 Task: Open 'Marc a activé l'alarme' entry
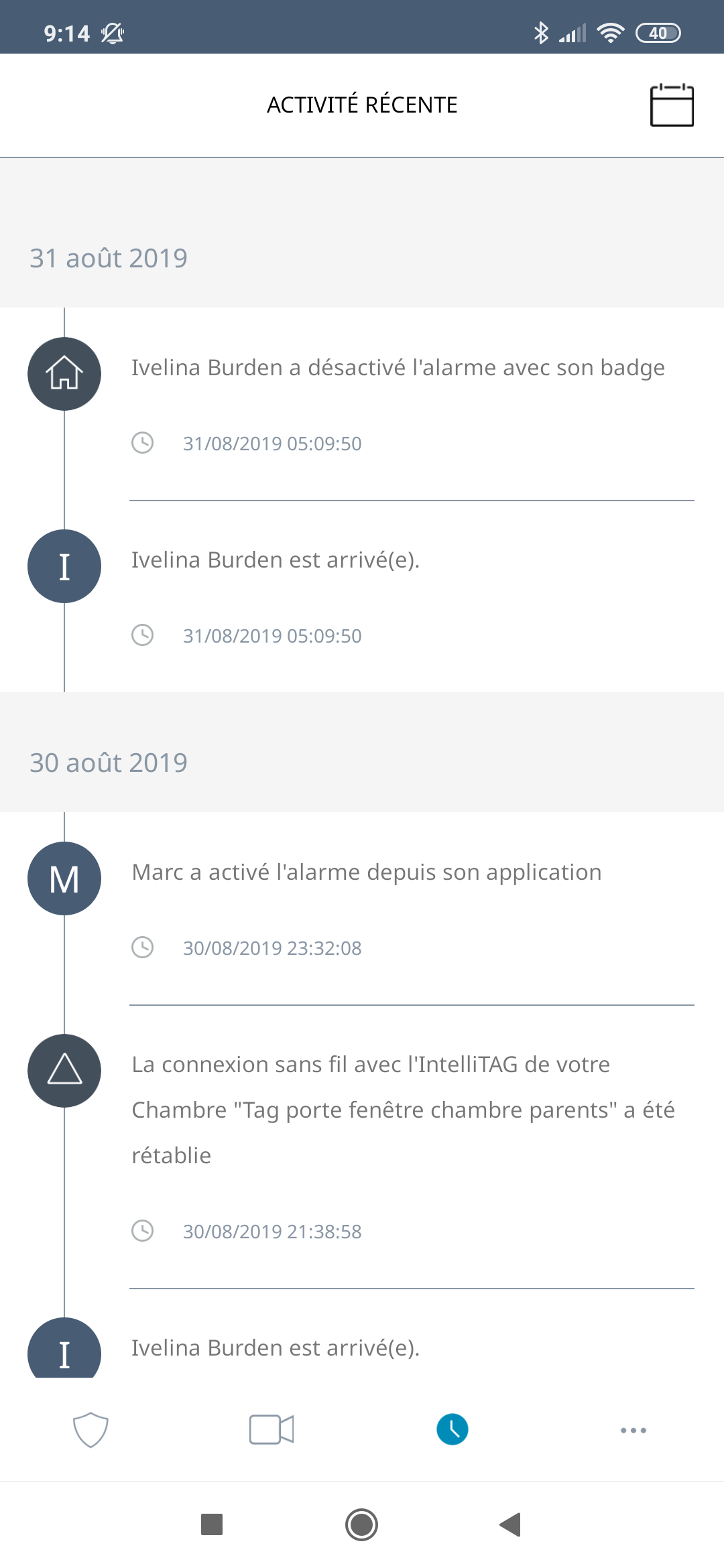tap(367, 872)
